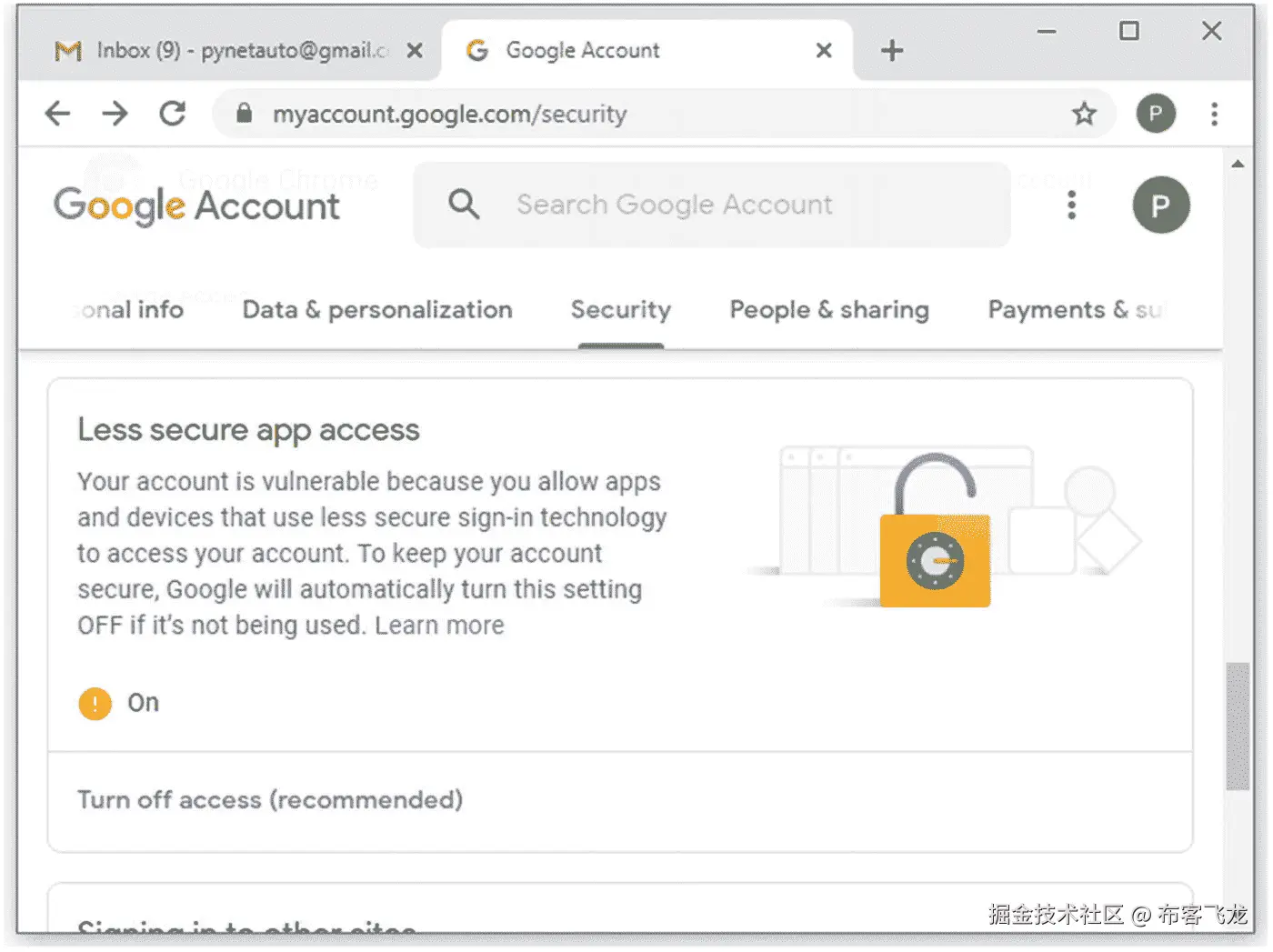
Task: Click the Learn more link
Action: (x=439, y=626)
